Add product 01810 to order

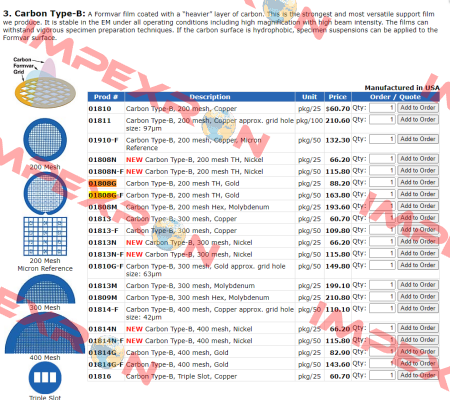(x=418, y=108)
